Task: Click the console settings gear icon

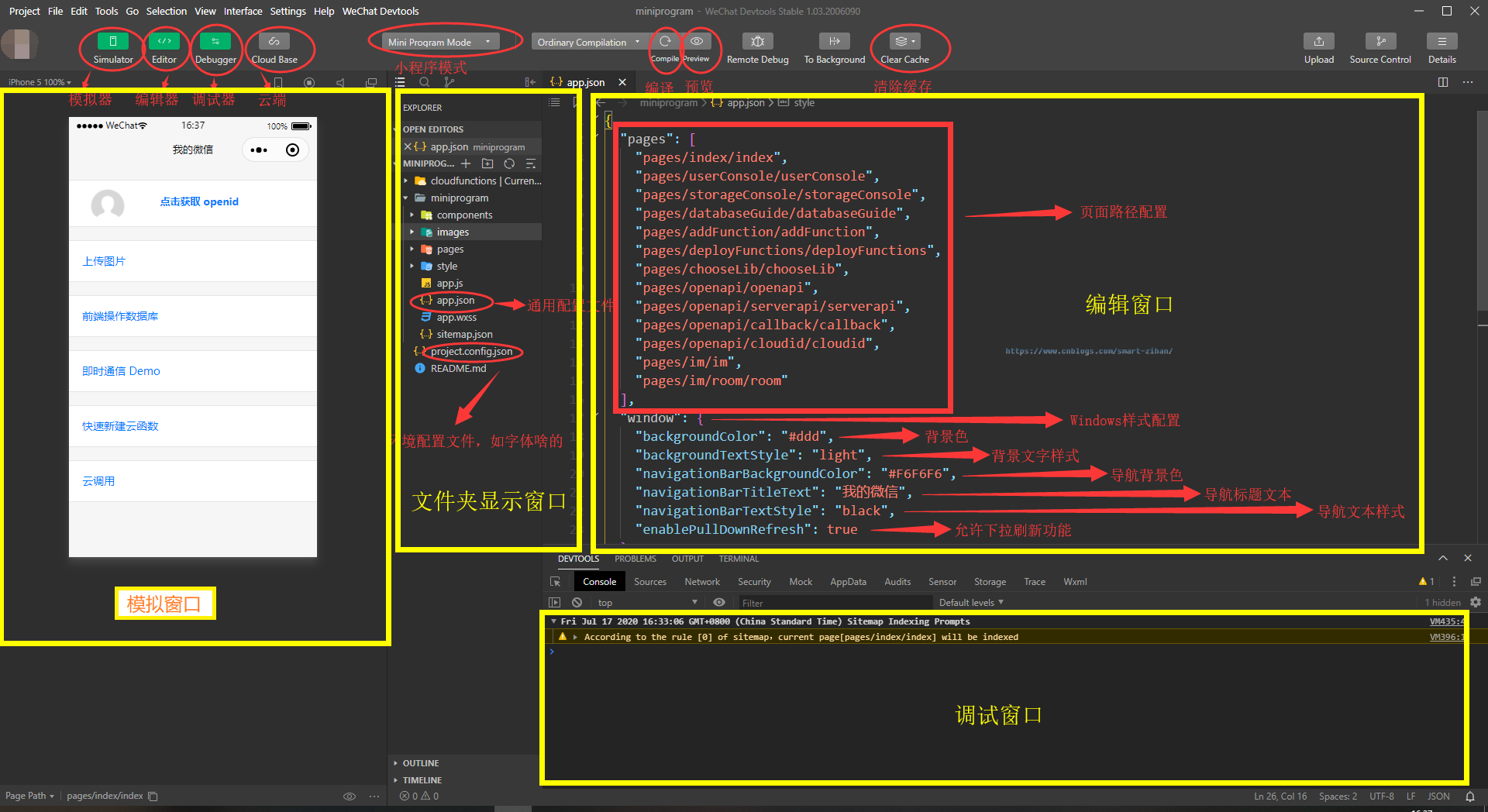Action: (x=1476, y=602)
